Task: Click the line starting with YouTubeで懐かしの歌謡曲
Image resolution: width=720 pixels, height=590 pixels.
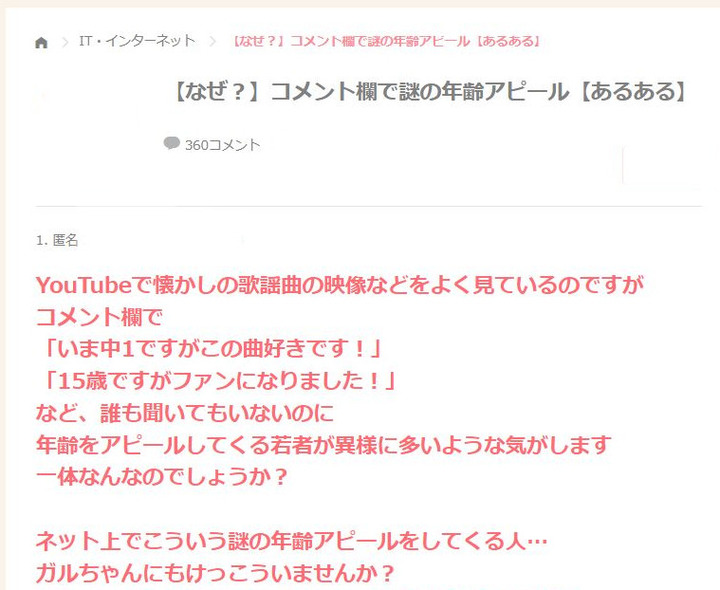Action: point(340,285)
